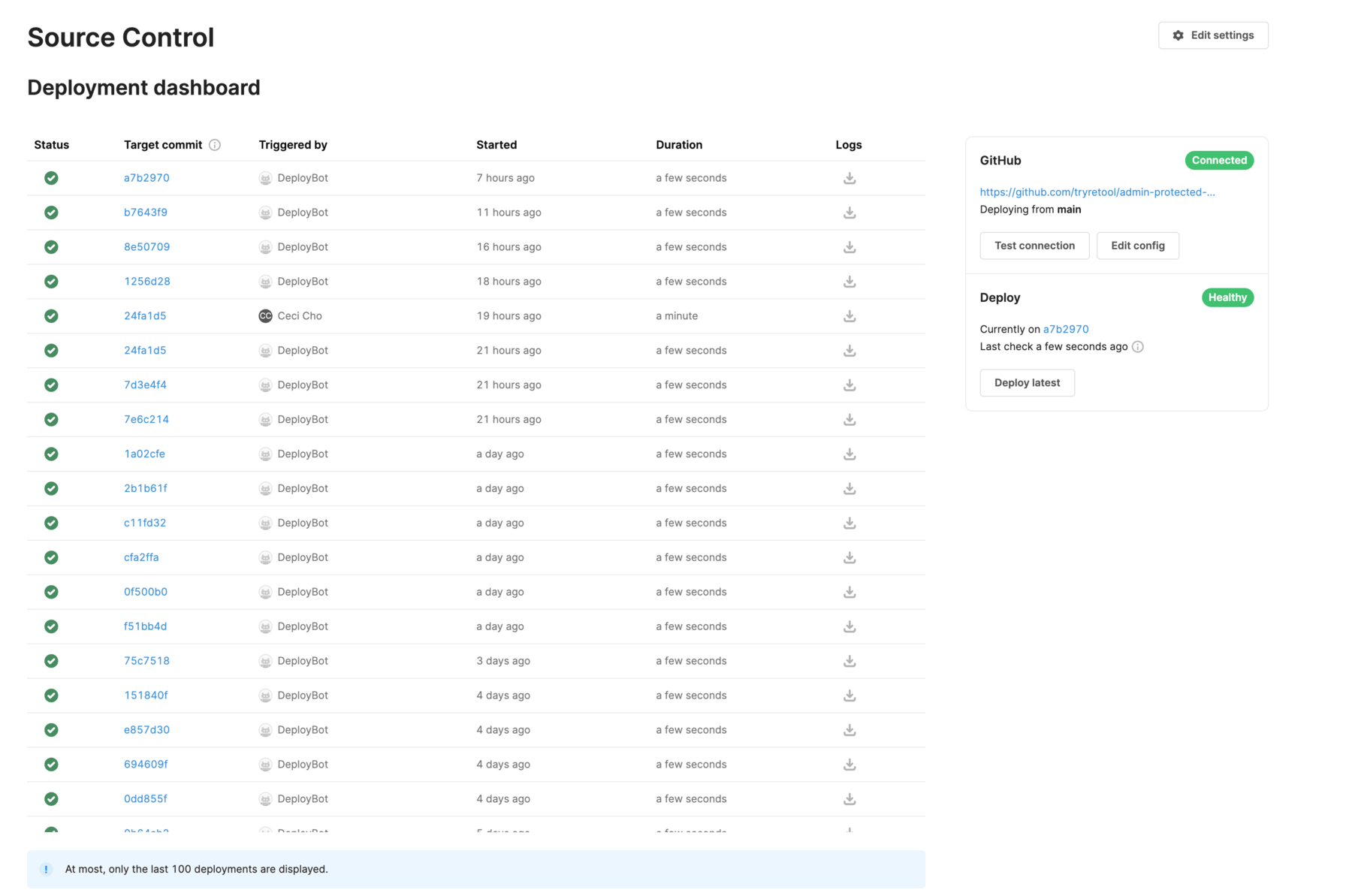Open commit link f51bb4d

145,627
